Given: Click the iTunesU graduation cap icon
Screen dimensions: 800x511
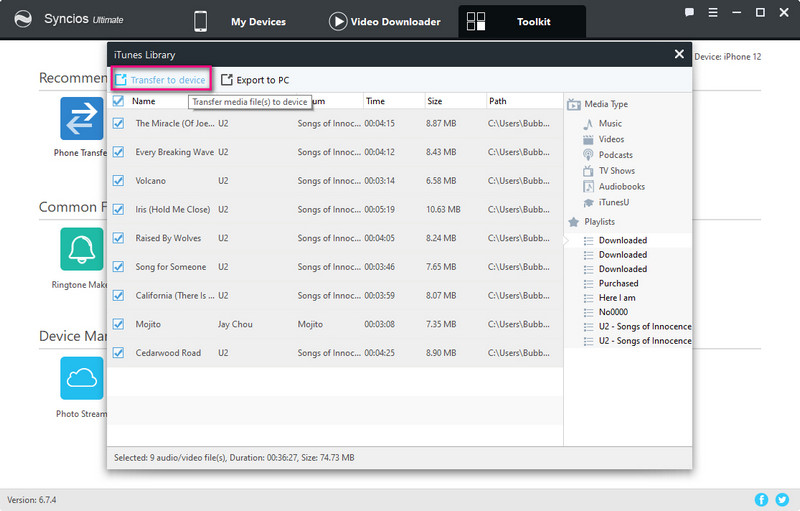Looking at the screenshot, I should click(x=588, y=202).
